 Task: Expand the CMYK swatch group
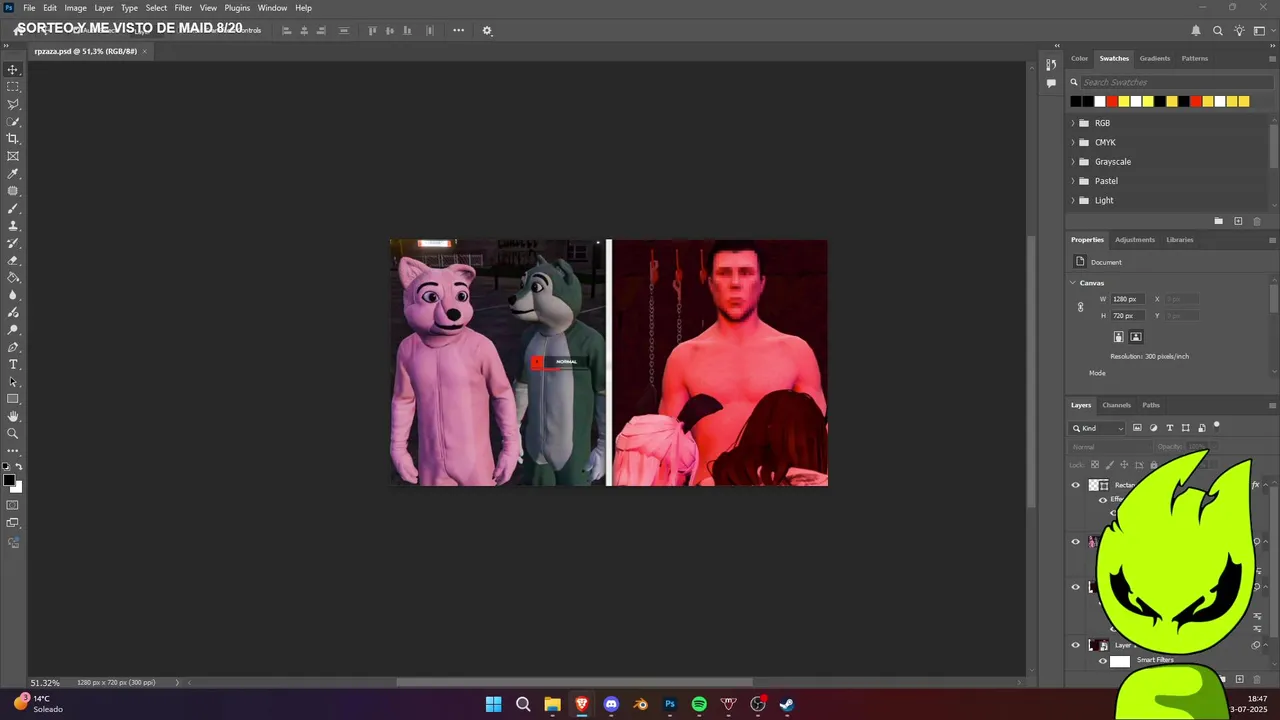(1073, 142)
